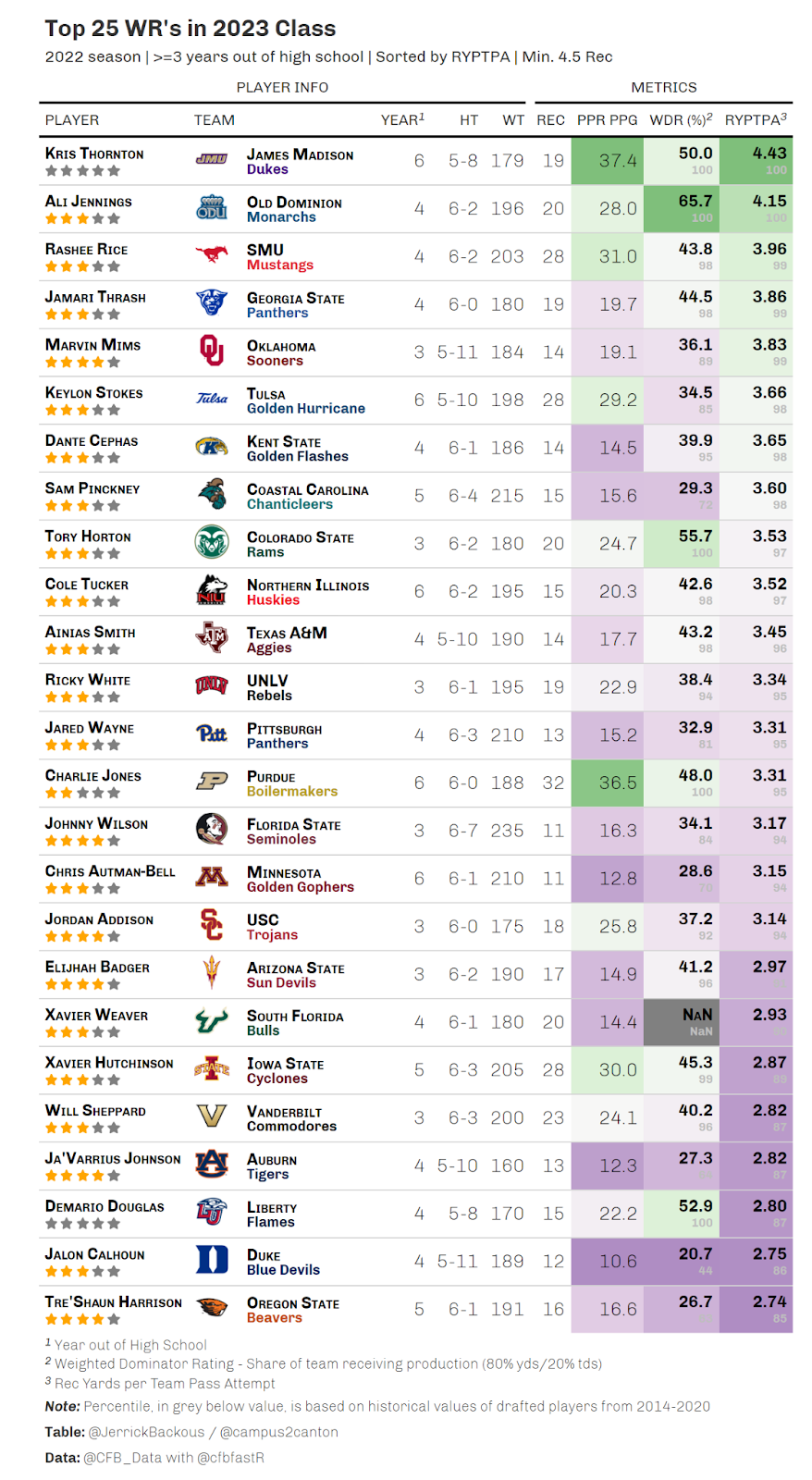The image size is (812, 1480).
Task: Click the SMU Mustangs logo
Action: [212, 255]
